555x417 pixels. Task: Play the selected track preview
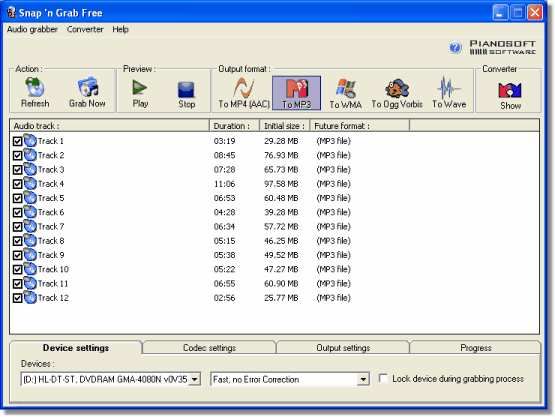(140, 93)
